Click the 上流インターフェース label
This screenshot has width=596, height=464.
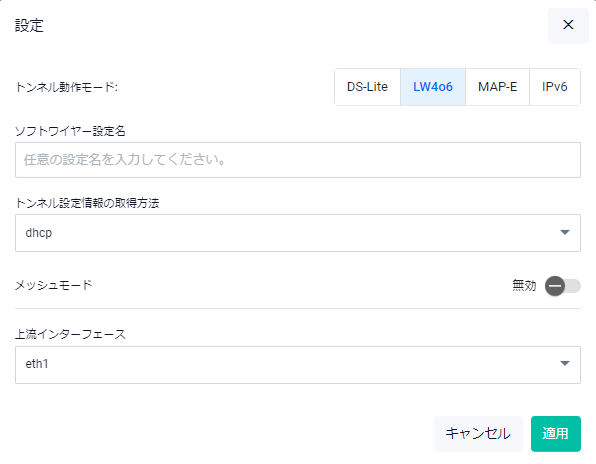pyautogui.click(x=70, y=334)
